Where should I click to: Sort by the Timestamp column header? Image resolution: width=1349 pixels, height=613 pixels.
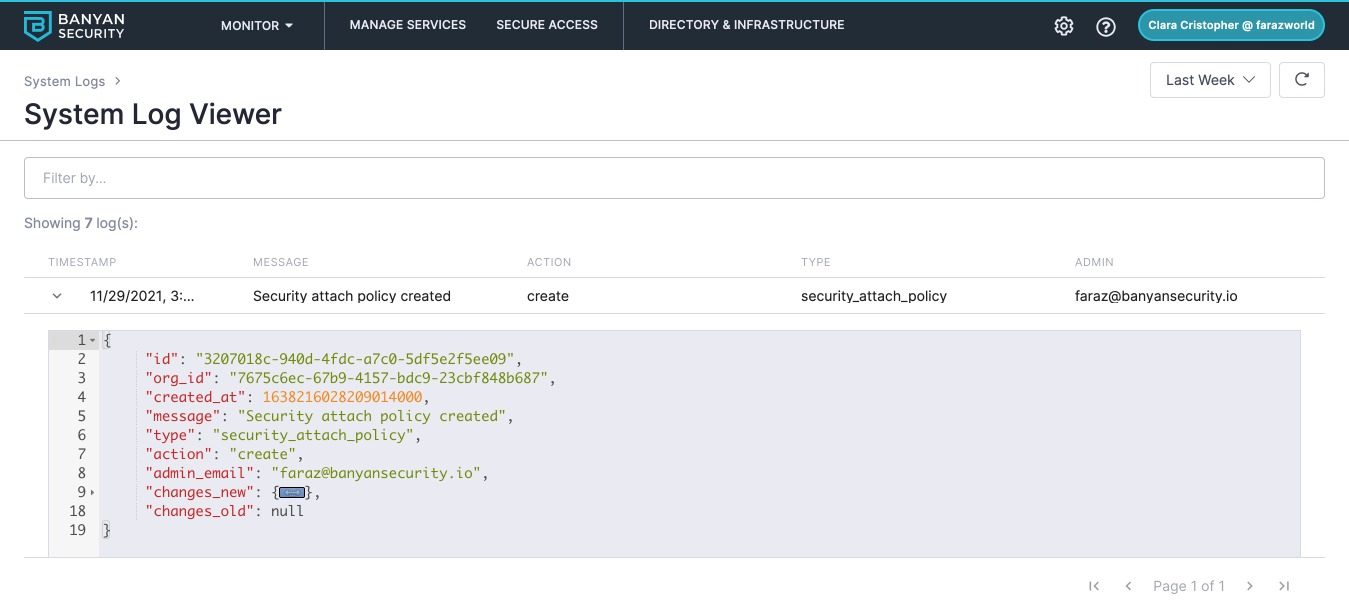[82, 262]
